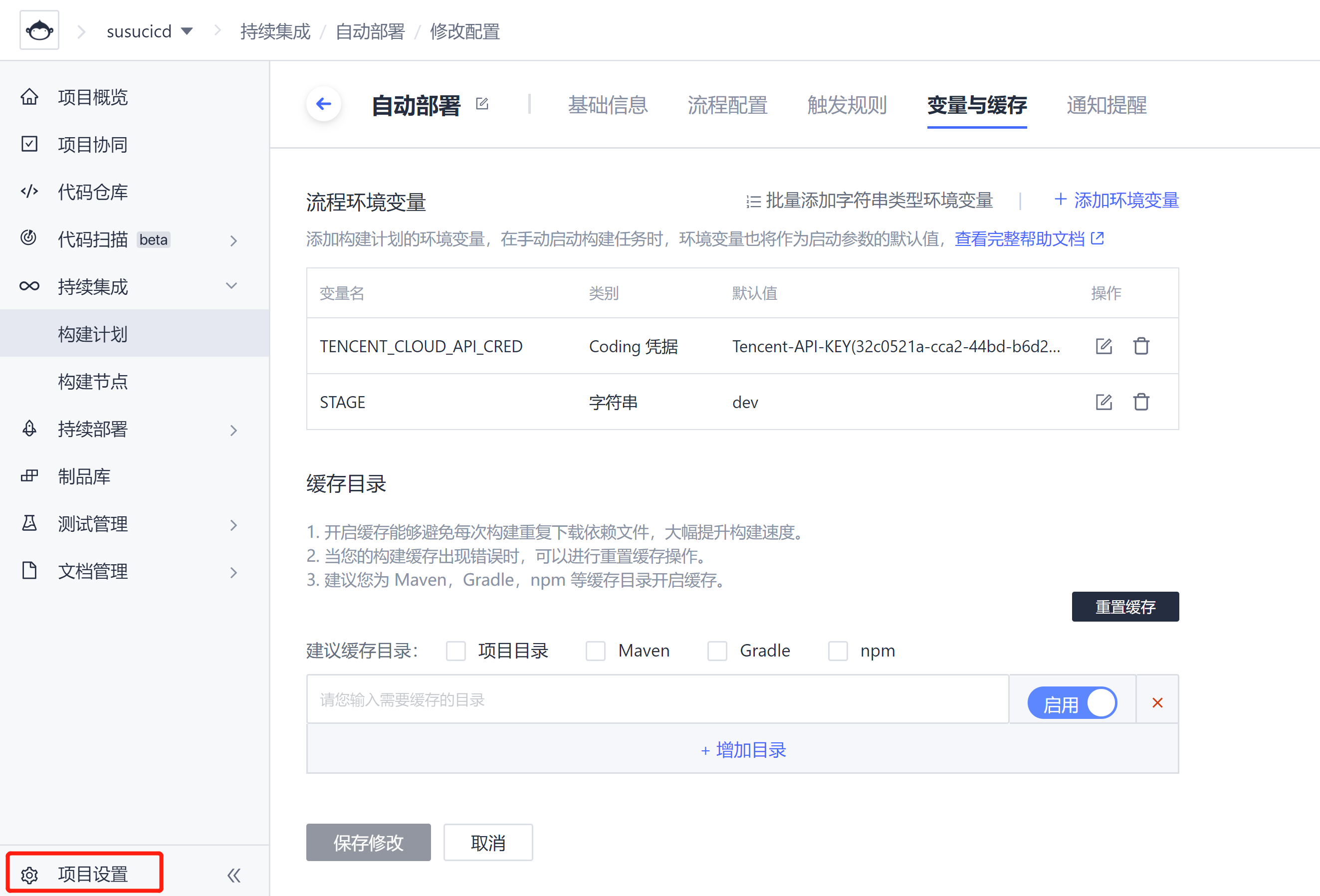The image size is (1320, 896).
Task: Remove the cache directory with the red X
Action: click(x=1157, y=703)
